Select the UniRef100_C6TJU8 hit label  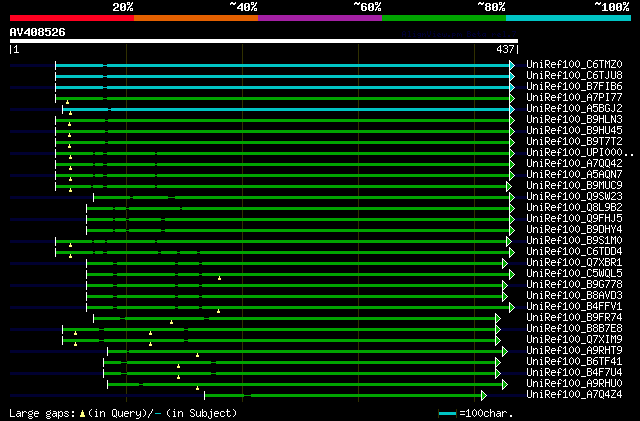coord(574,76)
